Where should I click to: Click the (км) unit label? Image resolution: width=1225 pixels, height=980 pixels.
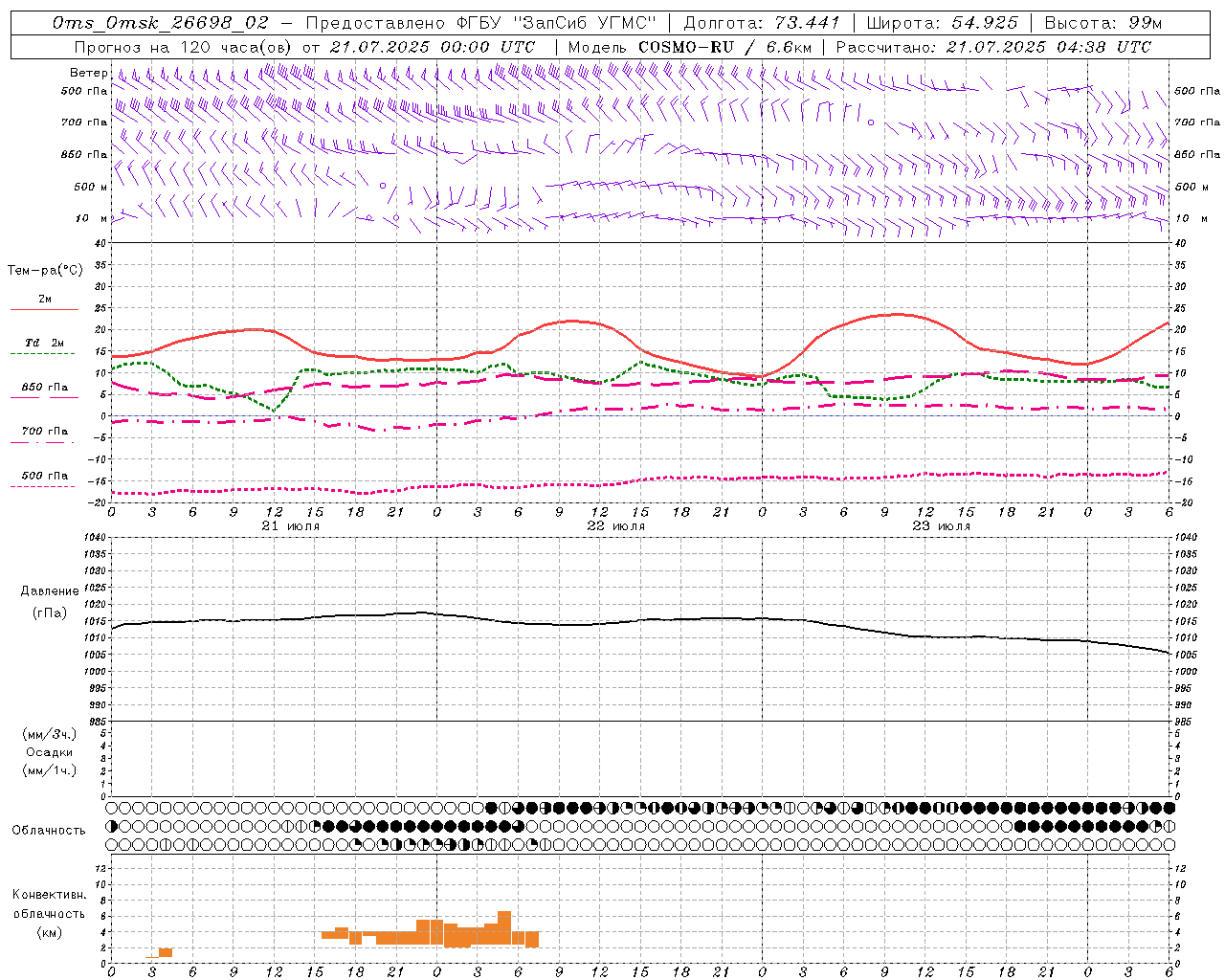(50, 931)
